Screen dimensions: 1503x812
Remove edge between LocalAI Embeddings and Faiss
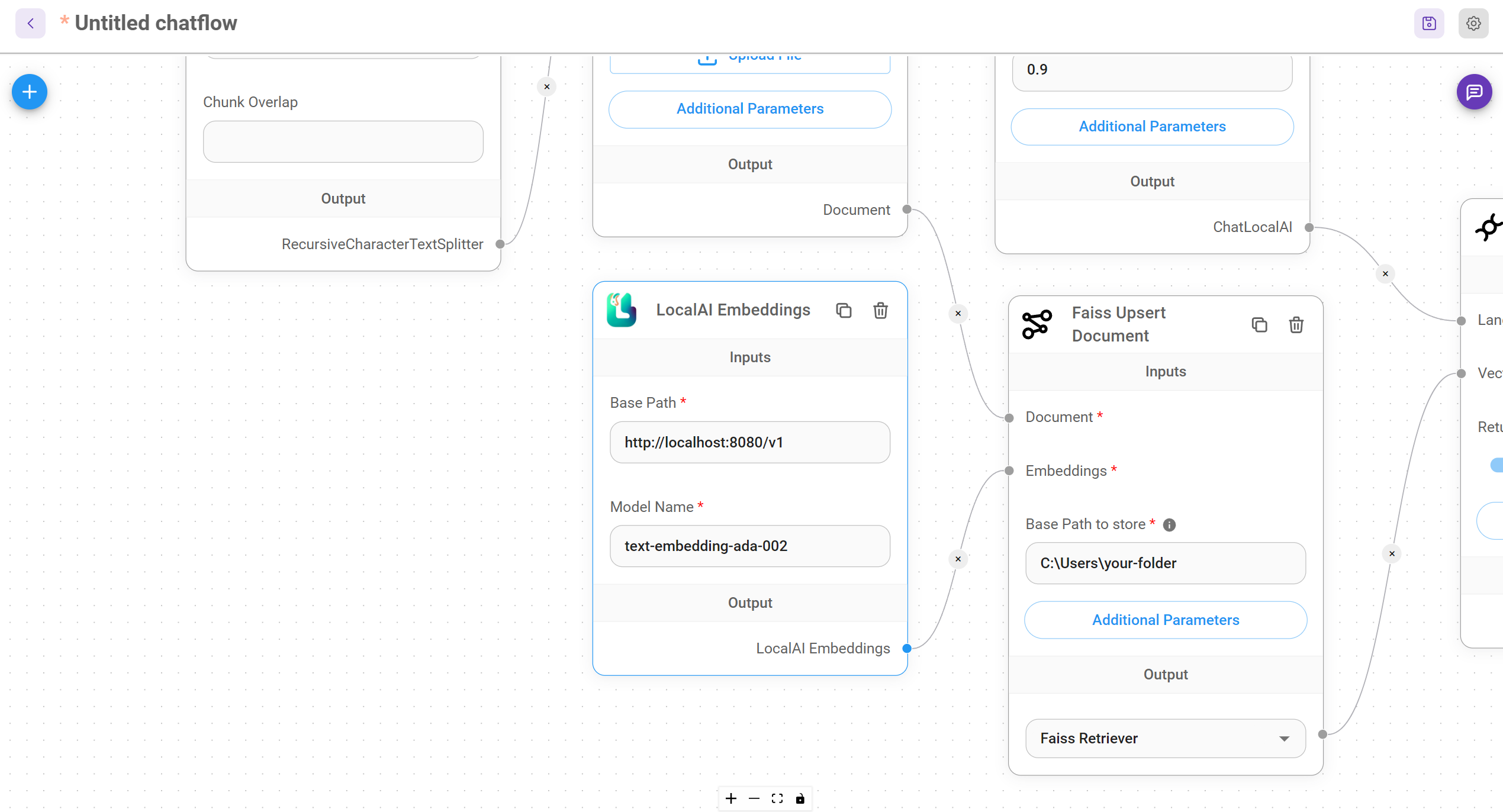pos(958,559)
